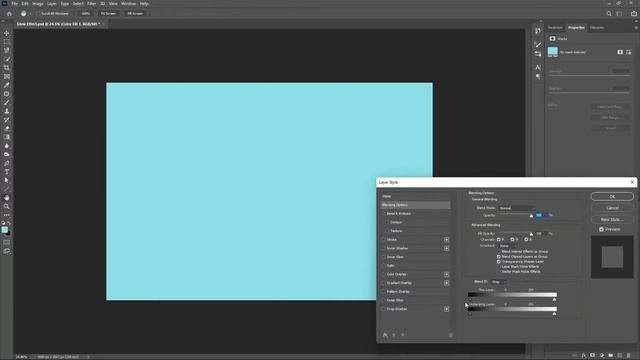Select Blending Options in styles list

415,205
